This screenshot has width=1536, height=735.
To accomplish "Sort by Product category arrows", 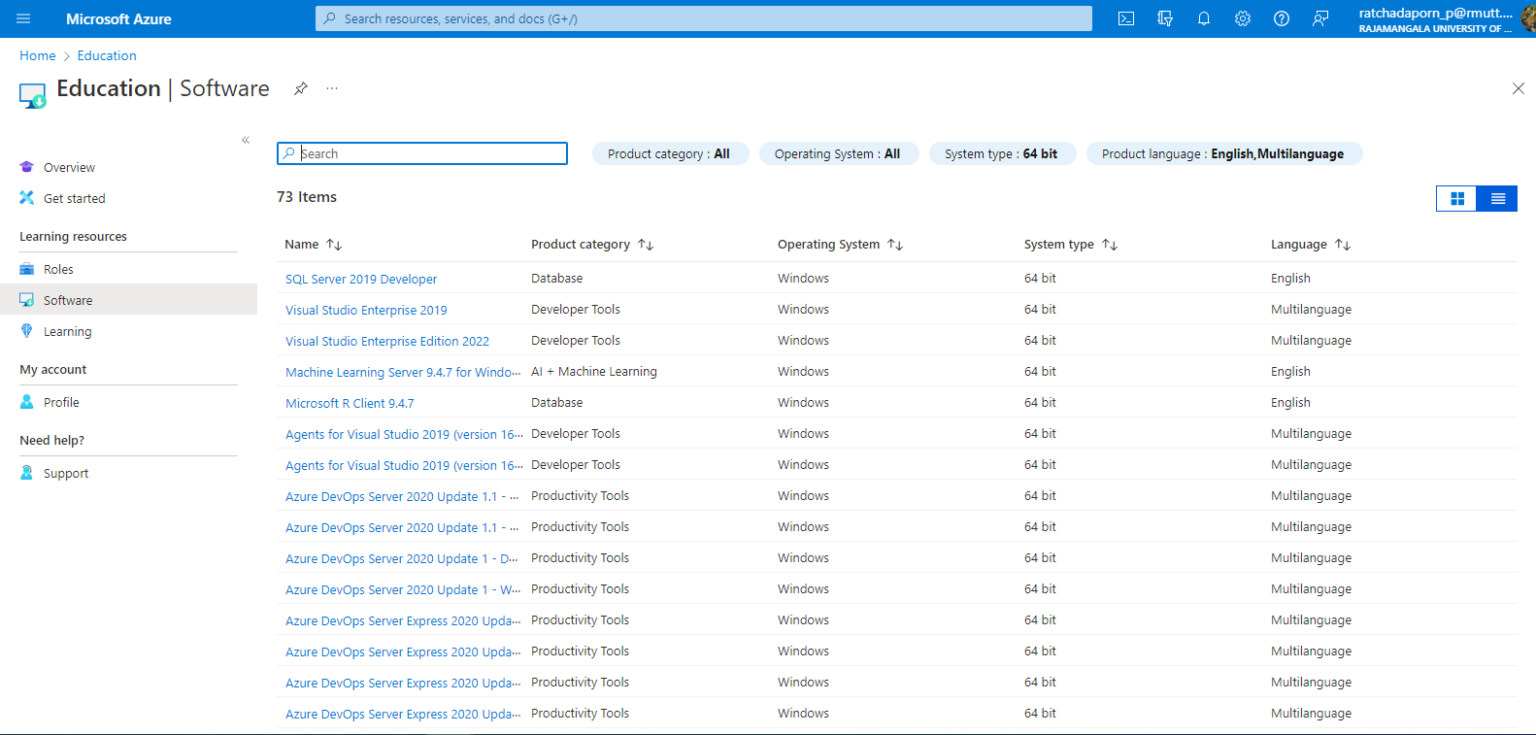I will pyautogui.click(x=646, y=245).
